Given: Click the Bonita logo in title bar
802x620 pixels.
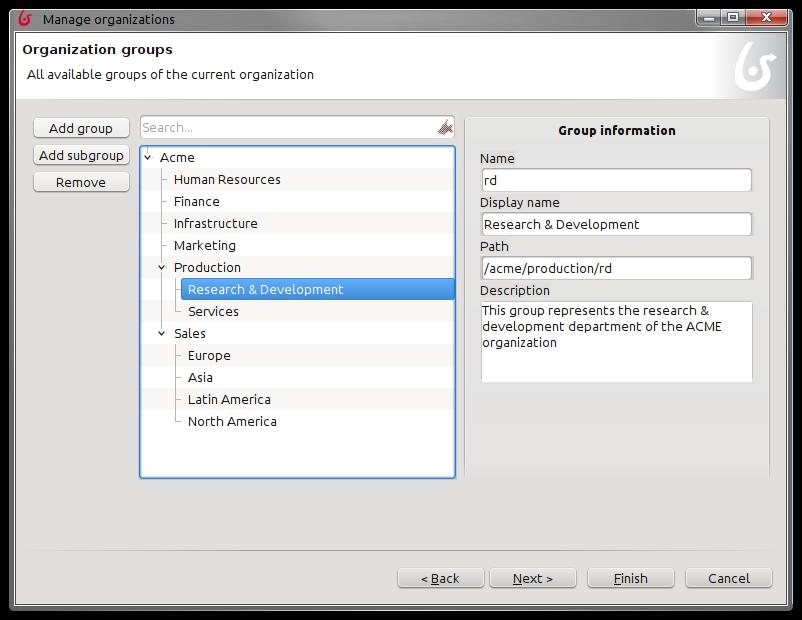Looking at the screenshot, I should 25,19.
